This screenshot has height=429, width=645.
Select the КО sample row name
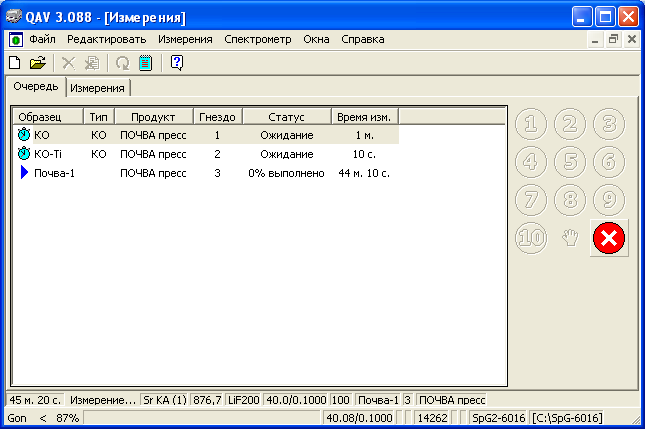(42, 135)
